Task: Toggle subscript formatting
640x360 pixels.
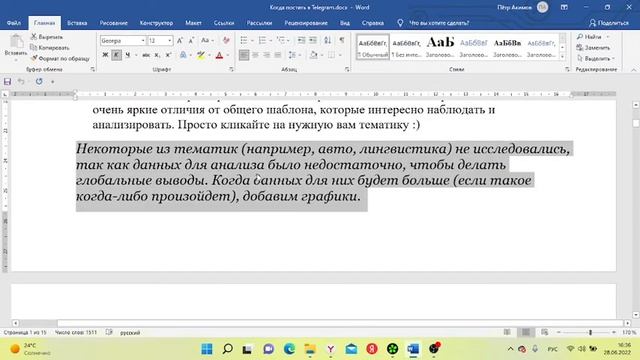Action: (157, 55)
